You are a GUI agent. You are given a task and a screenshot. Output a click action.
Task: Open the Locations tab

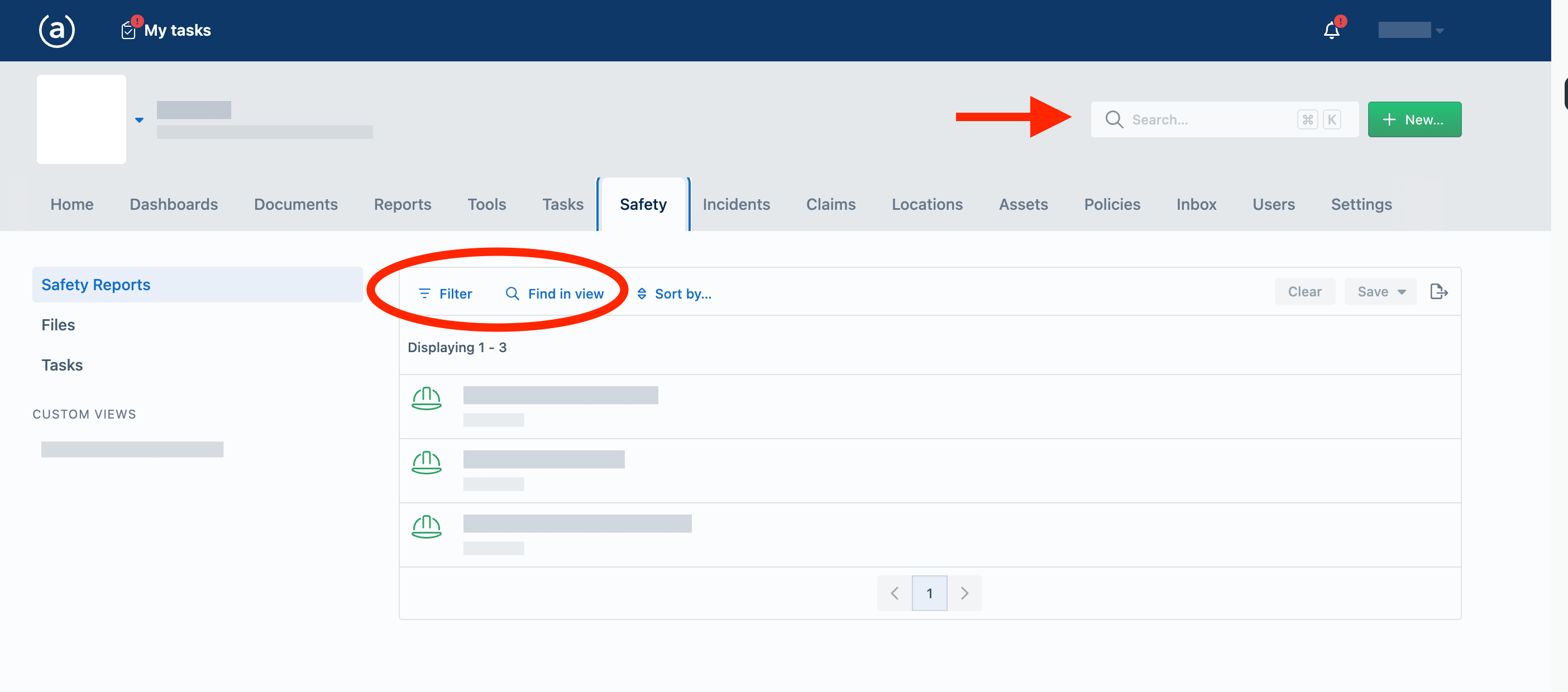pyautogui.click(x=926, y=204)
